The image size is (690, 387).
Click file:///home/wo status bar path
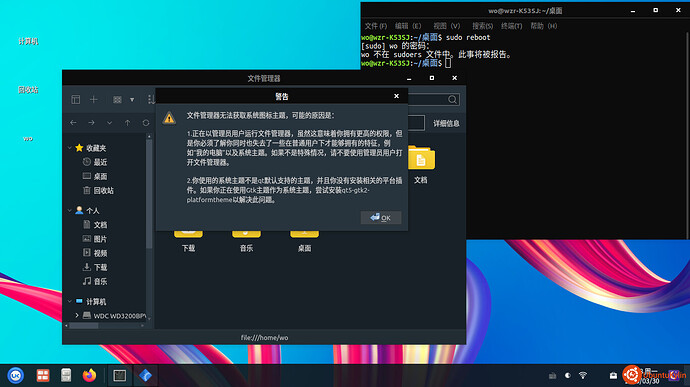coord(264,338)
